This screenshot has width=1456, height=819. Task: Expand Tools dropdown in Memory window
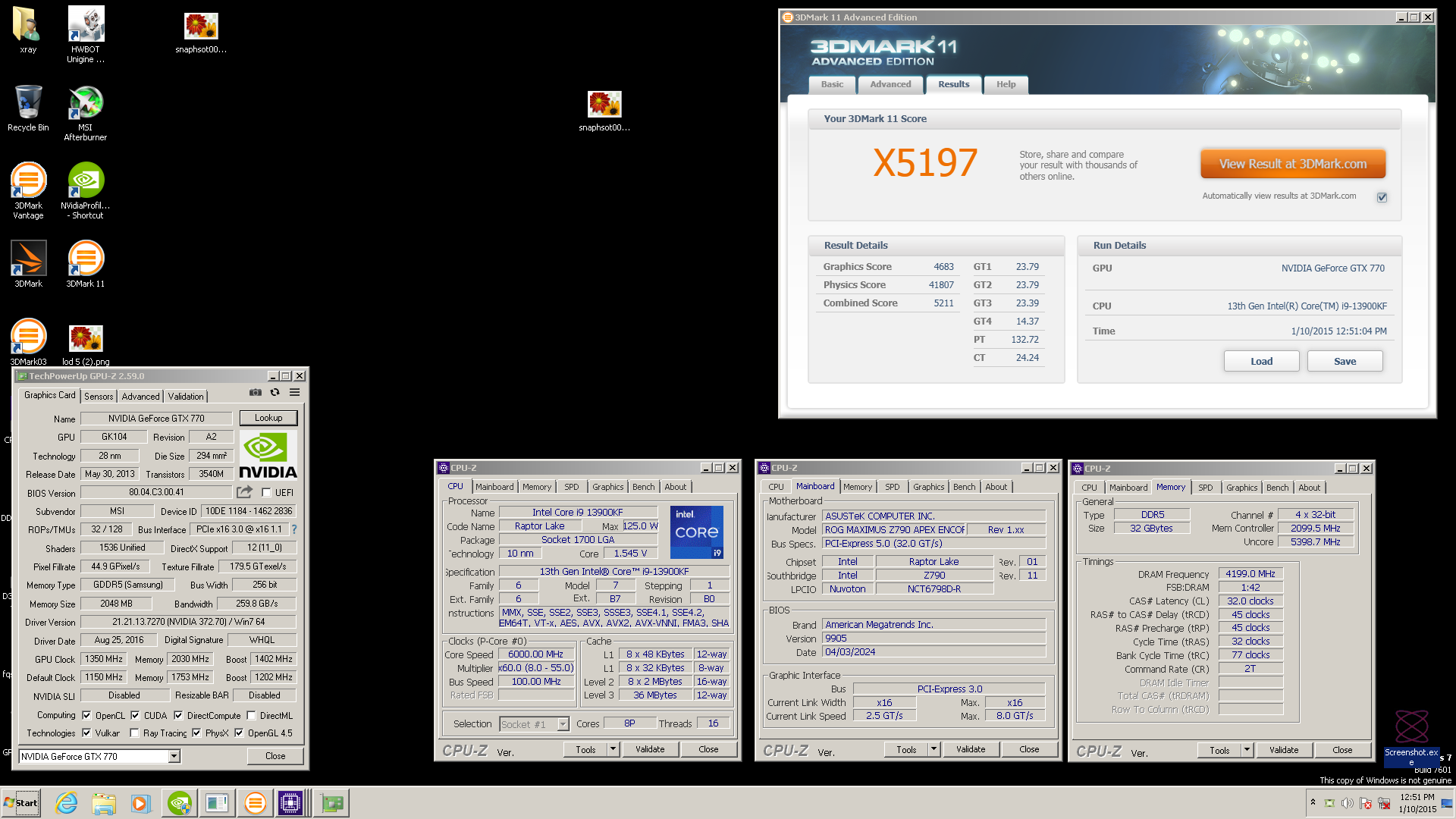point(1247,750)
